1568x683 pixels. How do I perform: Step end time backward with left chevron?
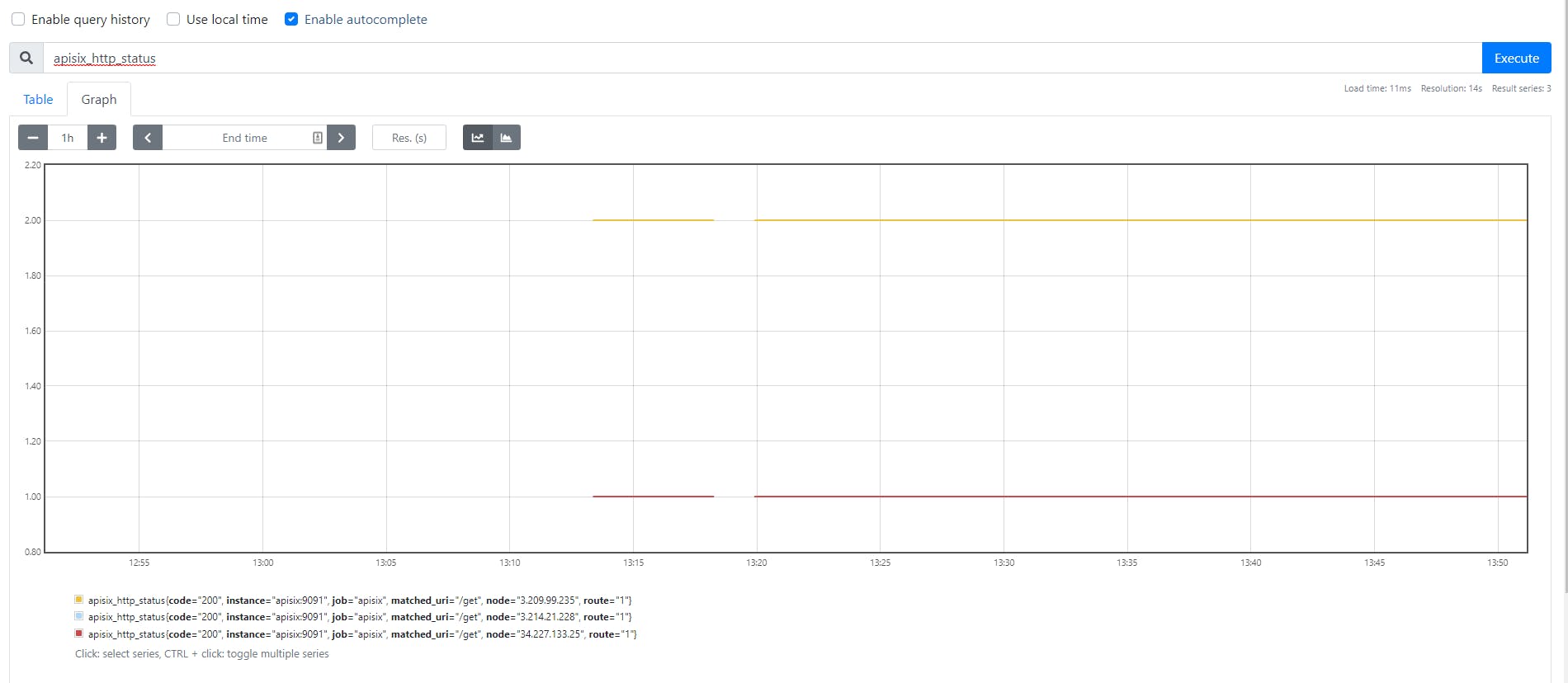click(148, 138)
